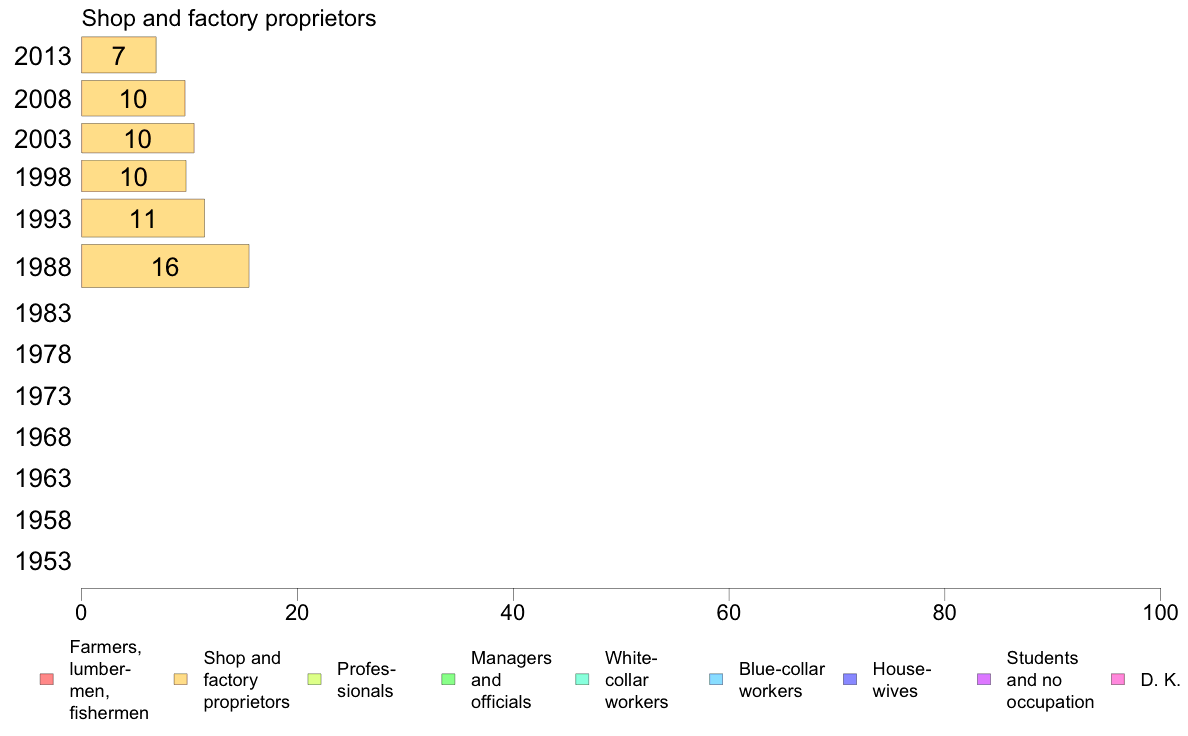Click the 1983 year label
This screenshot has width=1188, height=736.
click(44, 313)
